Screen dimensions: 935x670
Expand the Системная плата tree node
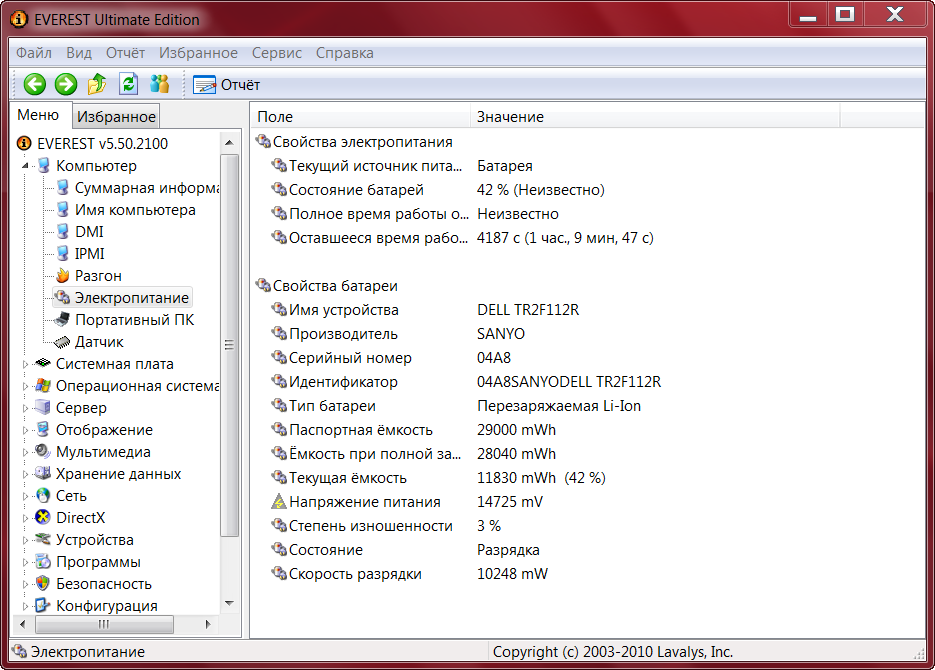[x=26, y=364]
